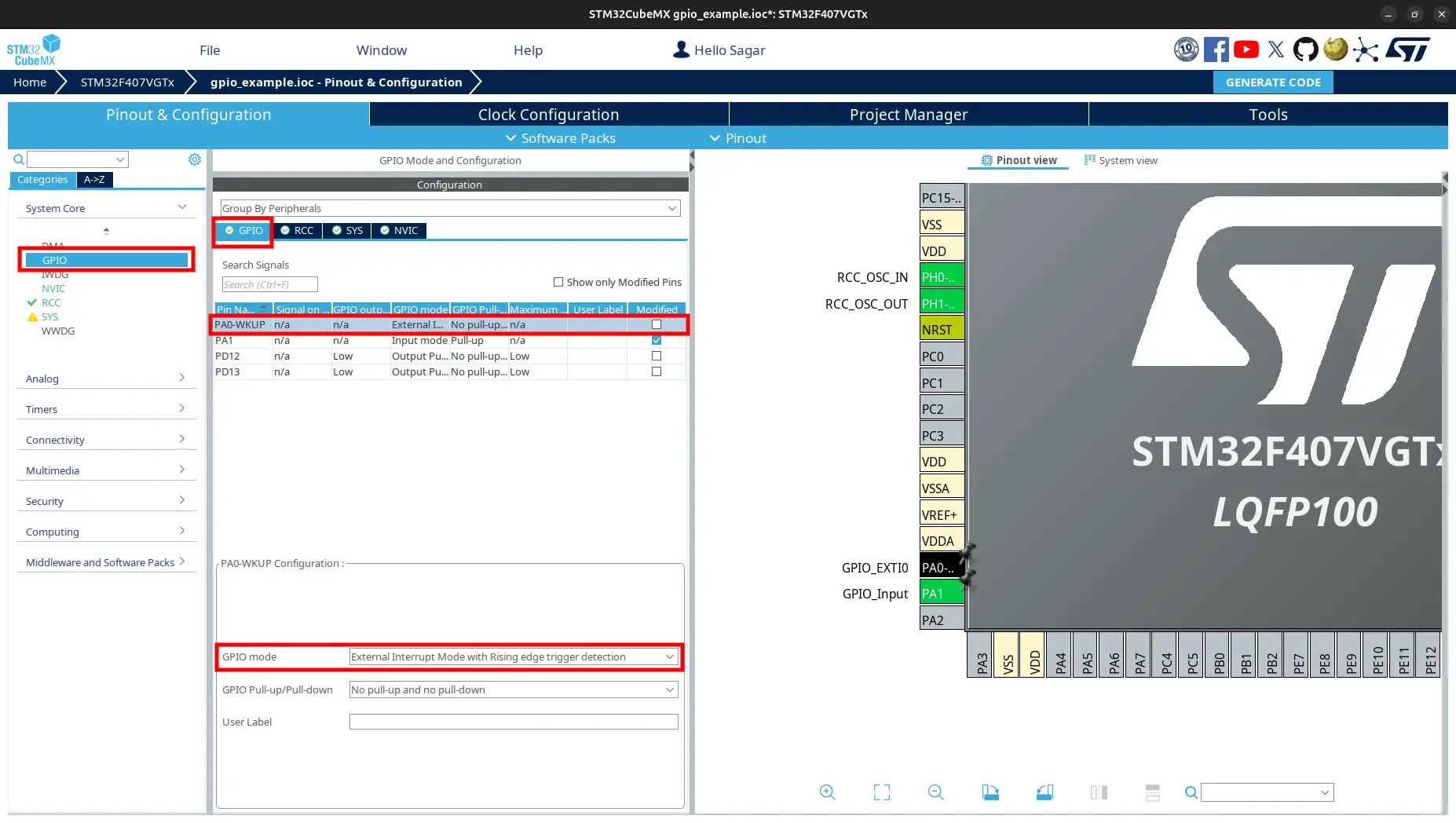
Task: Click the PH0 oscillator pin
Action: (942, 277)
